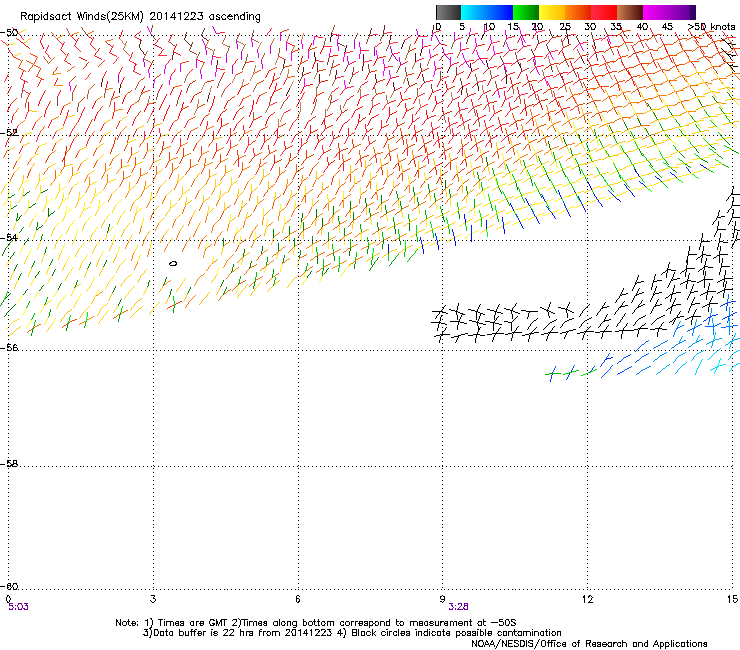Click the 3:28 pass time label
The image size is (740, 650).
tap(458, 607)
